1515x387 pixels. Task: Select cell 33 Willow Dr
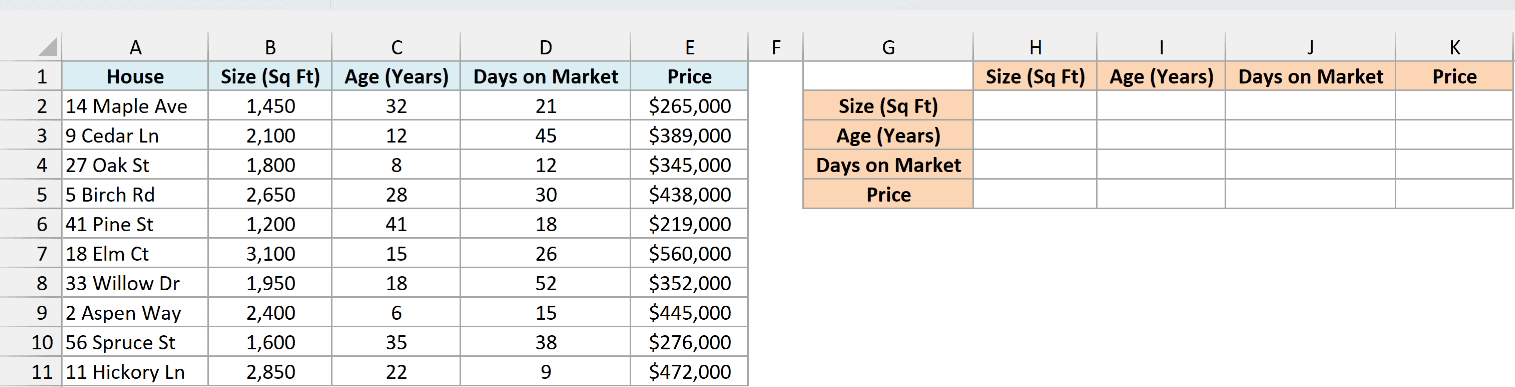click(x=135, y=284)
